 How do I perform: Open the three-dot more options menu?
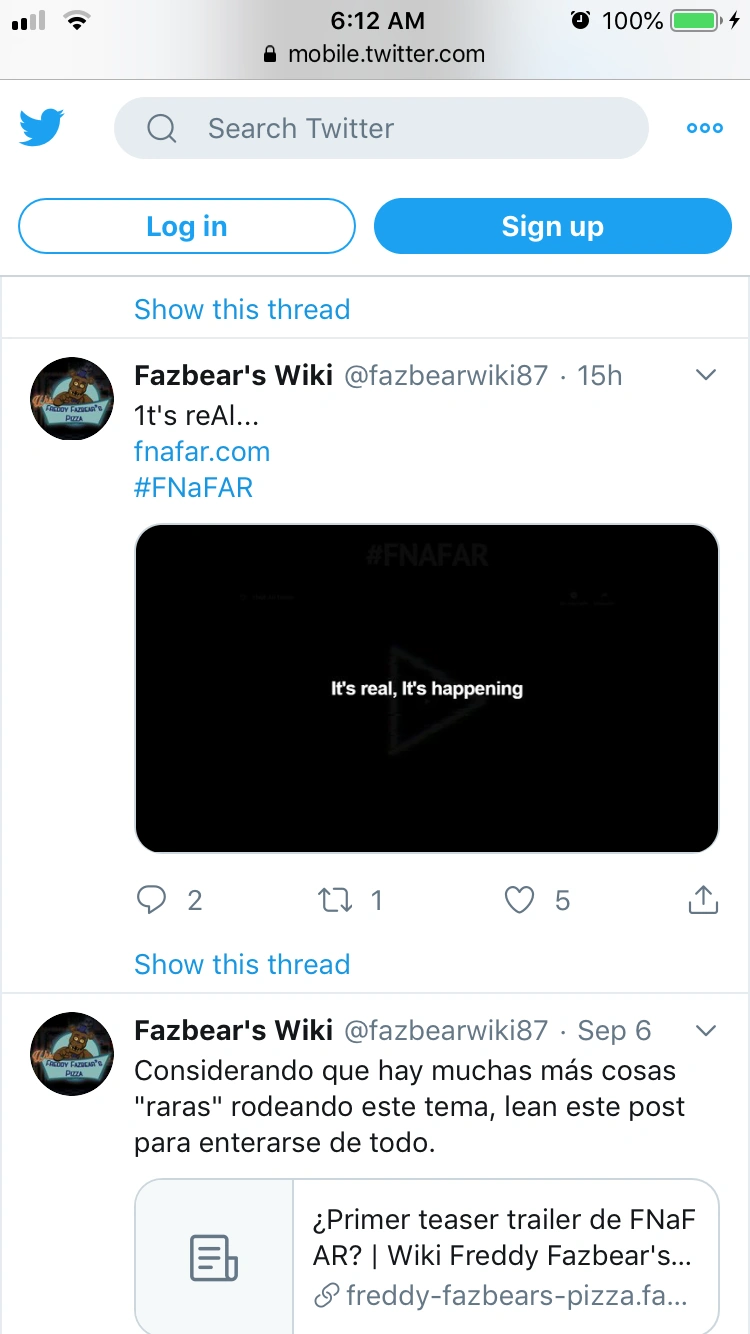(x=704, y=128)
